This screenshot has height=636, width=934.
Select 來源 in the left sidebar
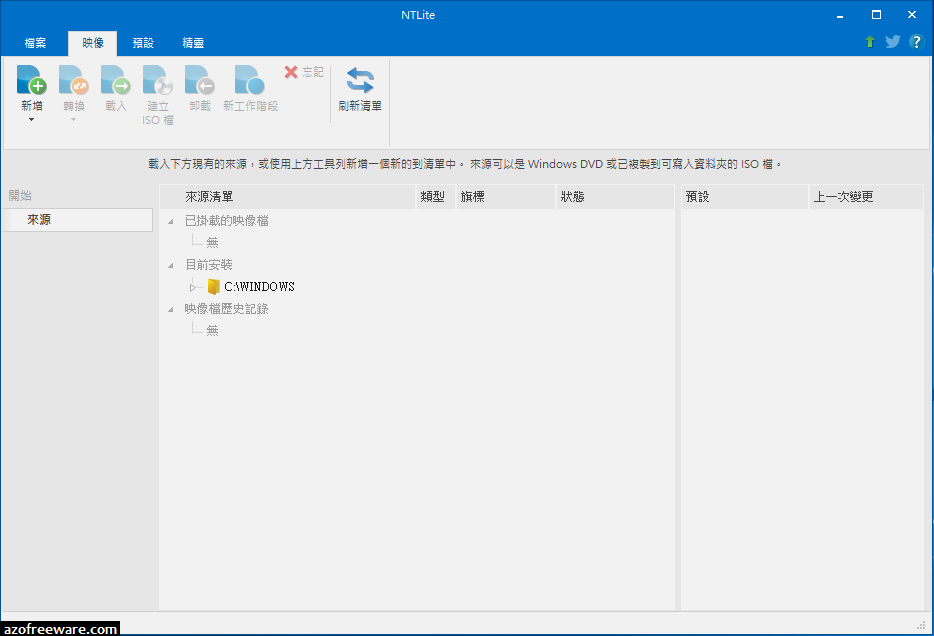(x=77, y=220)
